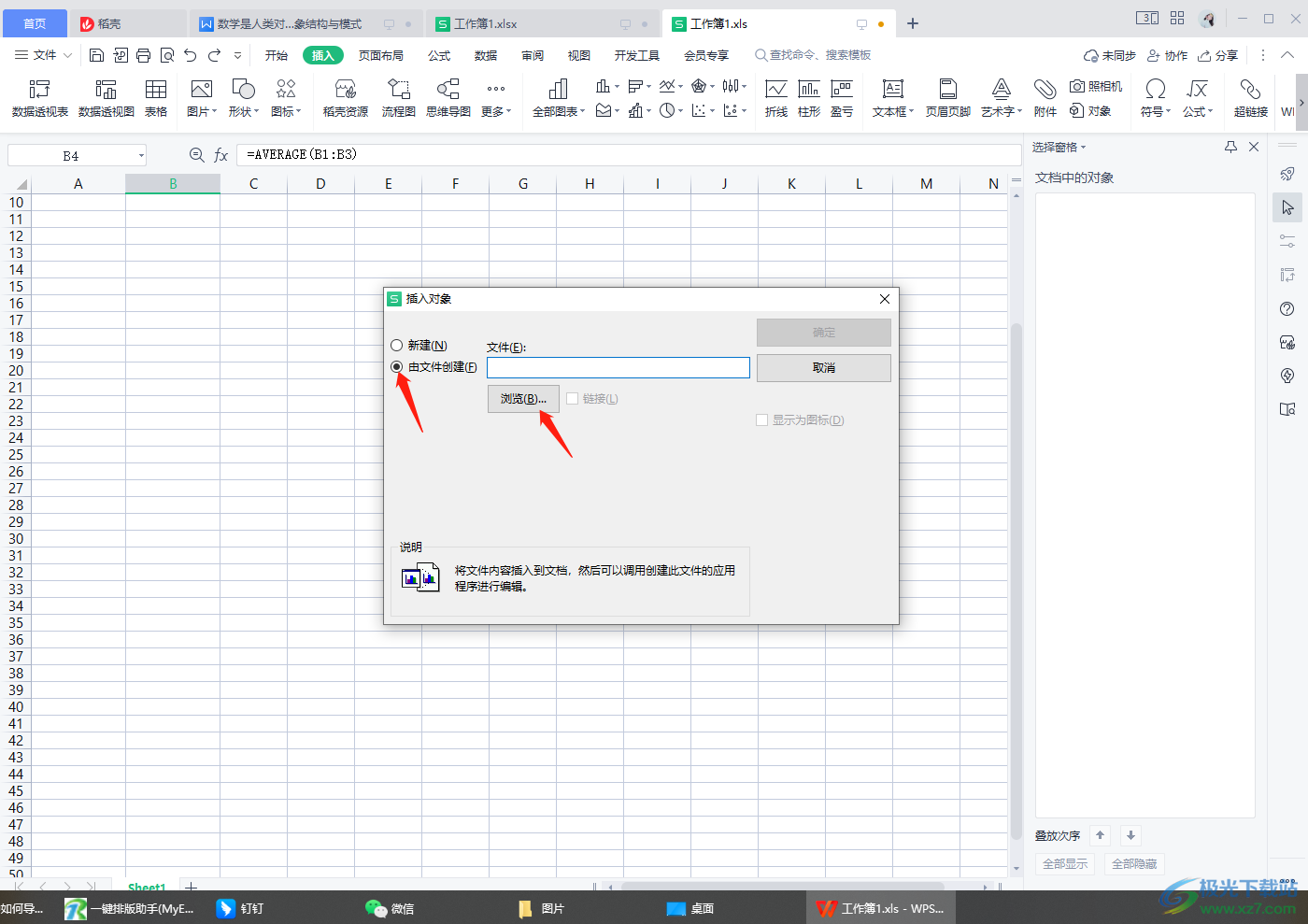
Task: Click the formula bar with =AVERAGE(B1:B3)
Action: [x=628, y=155]
